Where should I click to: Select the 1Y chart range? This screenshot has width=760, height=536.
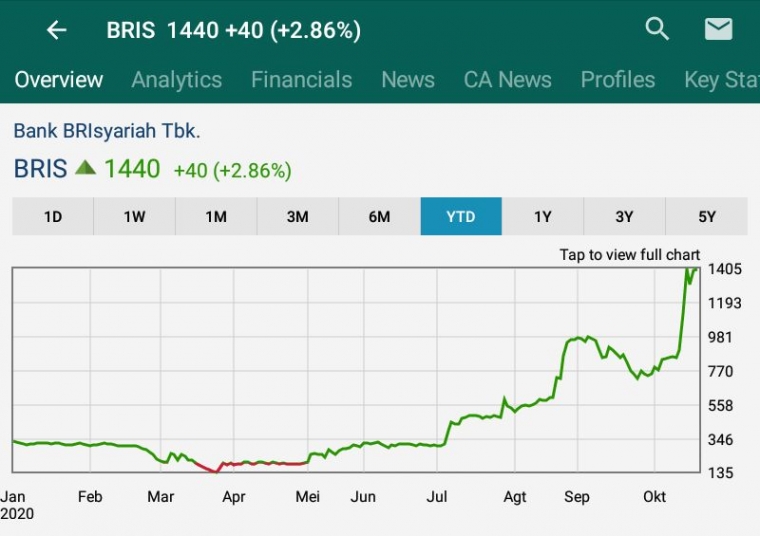(x=543, y=216)
